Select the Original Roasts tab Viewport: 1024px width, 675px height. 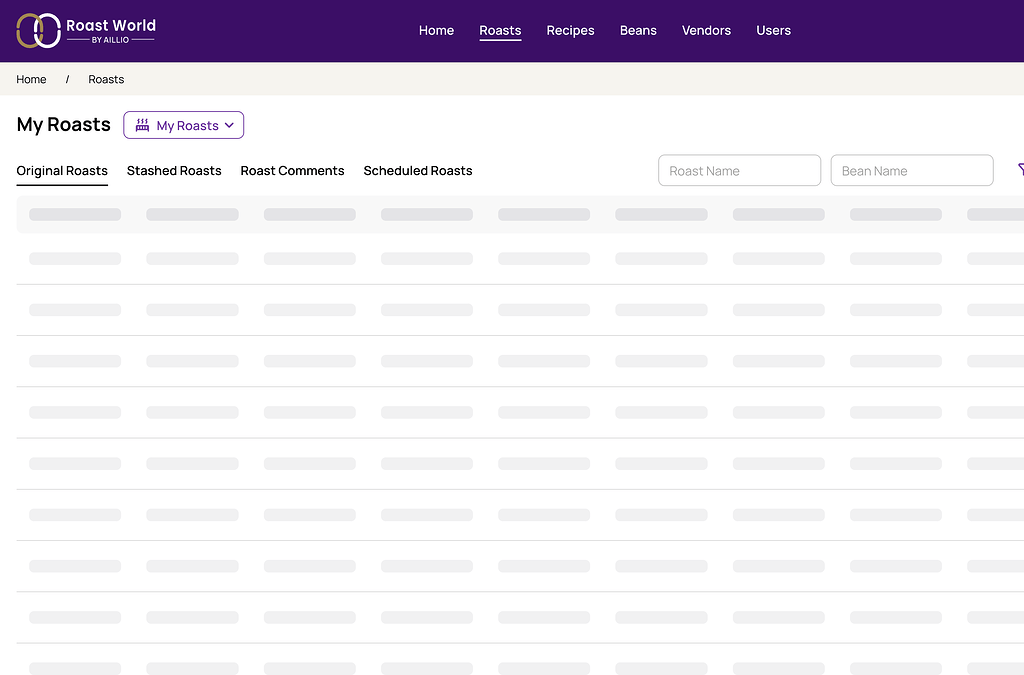[61, 171]
